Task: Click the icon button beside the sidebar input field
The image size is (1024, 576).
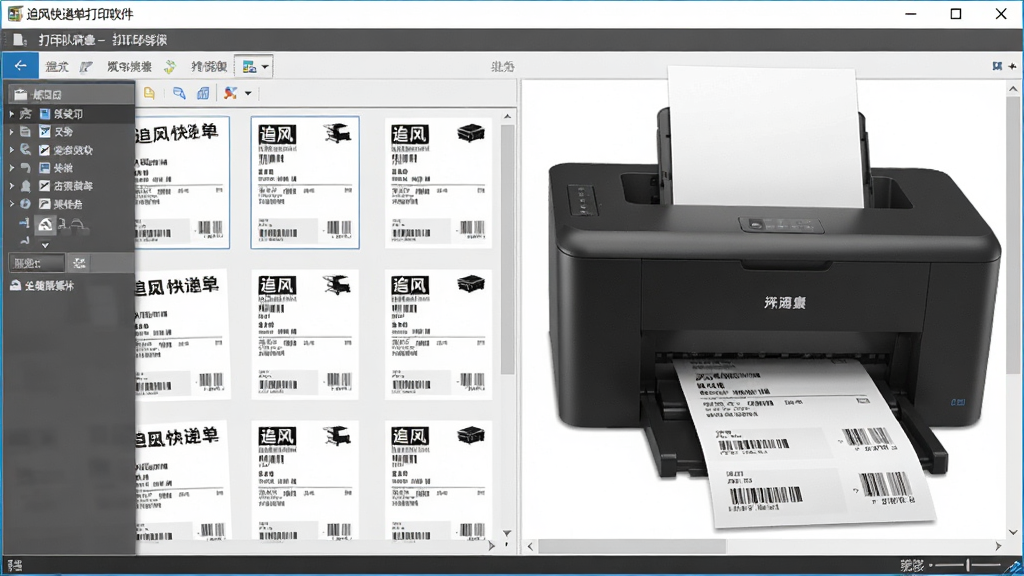Action: [79, 263]
